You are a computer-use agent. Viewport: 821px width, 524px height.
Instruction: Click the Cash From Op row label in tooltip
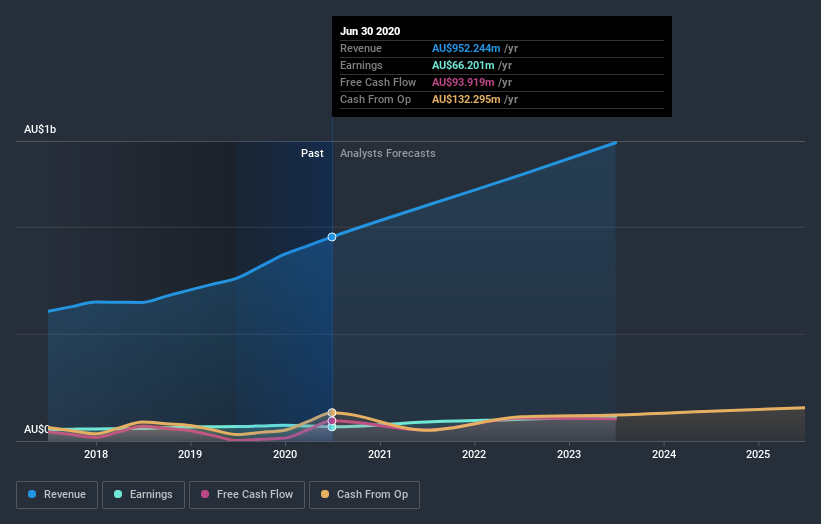point(375,99)
